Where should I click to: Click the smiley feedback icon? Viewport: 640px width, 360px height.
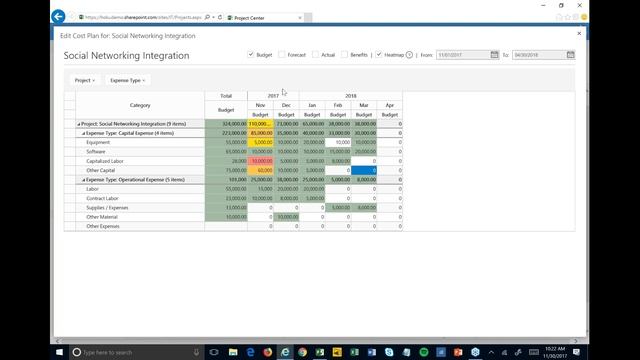[584, 18]
